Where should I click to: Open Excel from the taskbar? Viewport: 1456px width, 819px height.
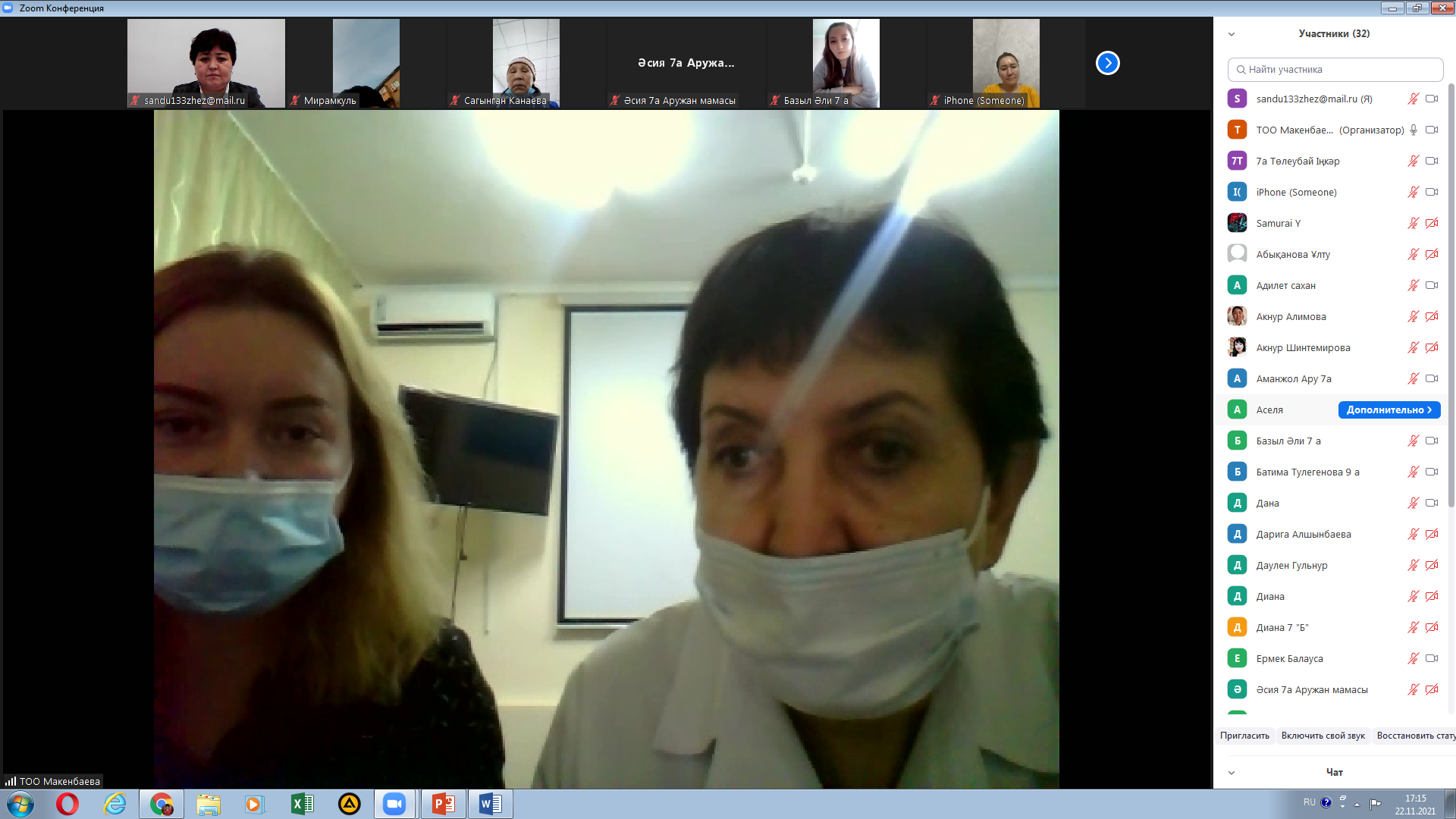(302, 804)
